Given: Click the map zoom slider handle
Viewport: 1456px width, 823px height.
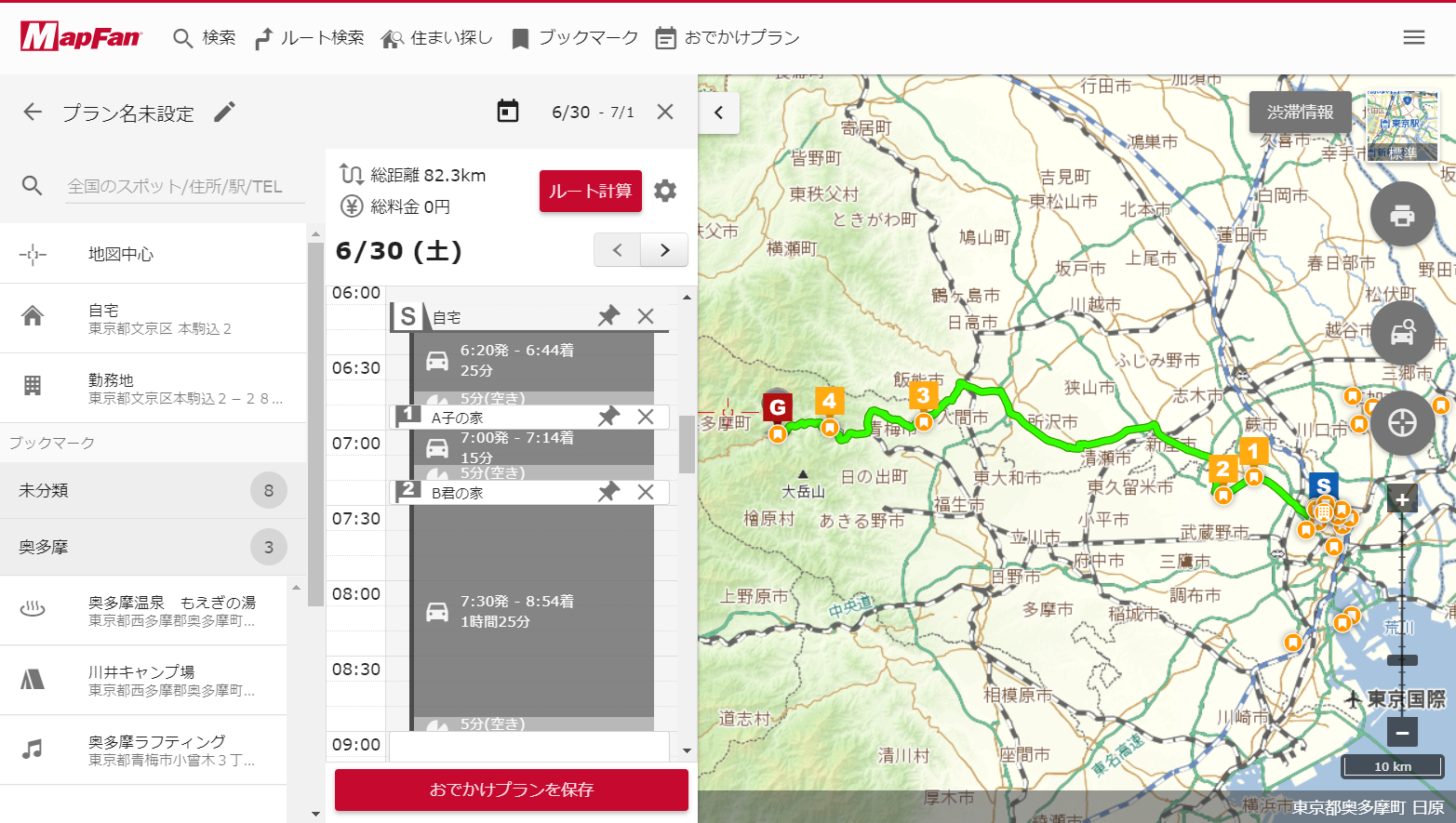Looking at the screenshot, I should point(1402,660).
